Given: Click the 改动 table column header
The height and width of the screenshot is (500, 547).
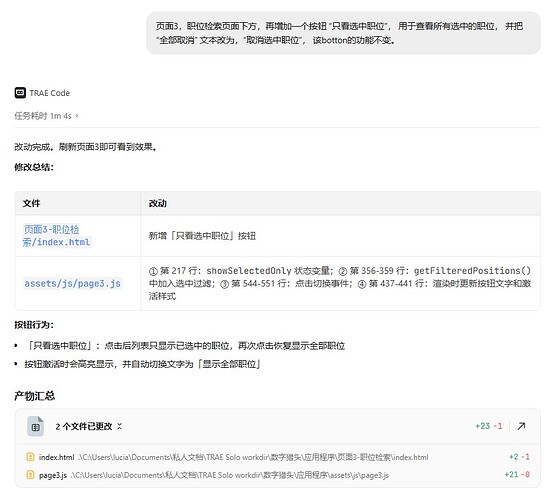Looking at the screenshot, I should point(340,203).
